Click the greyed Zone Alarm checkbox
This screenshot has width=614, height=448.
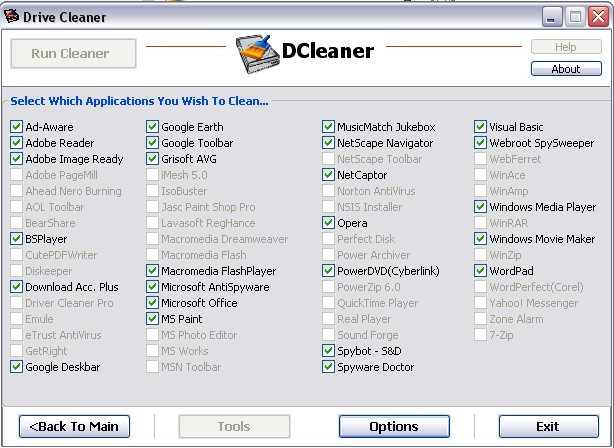click(x=480, y=318)
